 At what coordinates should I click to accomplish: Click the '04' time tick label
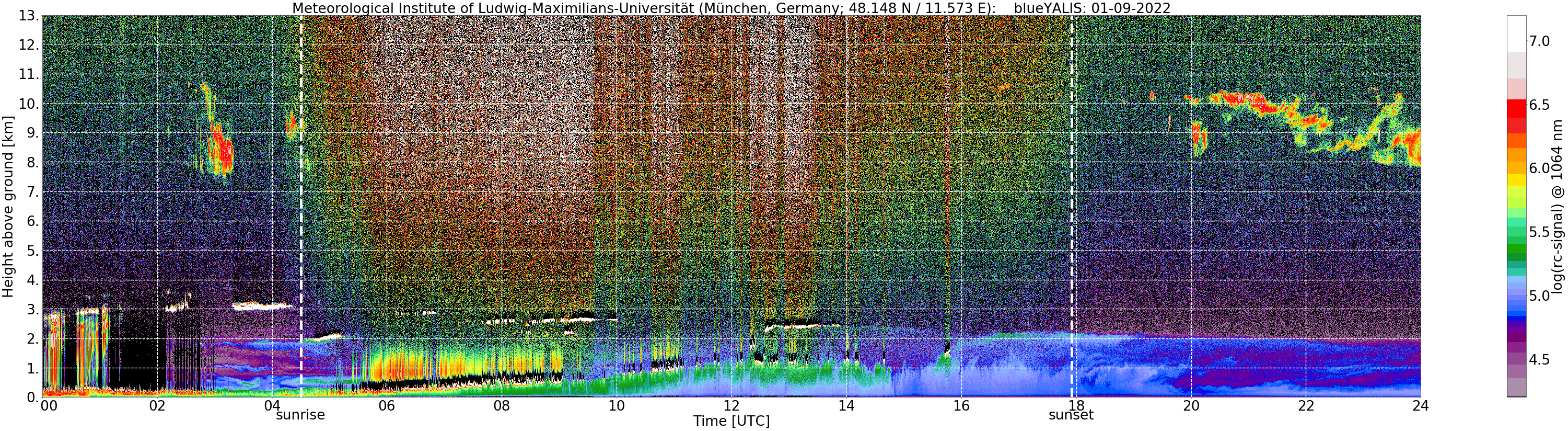272,406
